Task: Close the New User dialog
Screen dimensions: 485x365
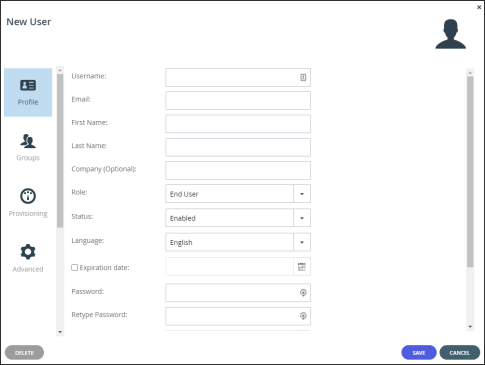Action: (x=479, y=7)
